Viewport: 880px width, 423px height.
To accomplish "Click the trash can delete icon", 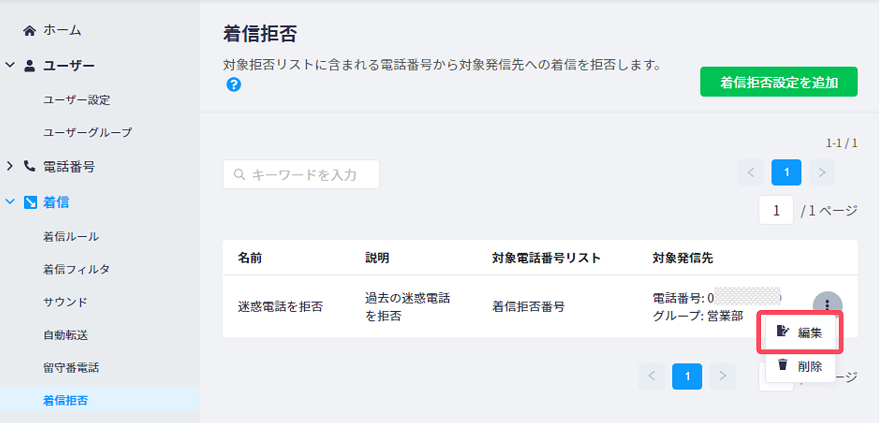I will (783, 365).
